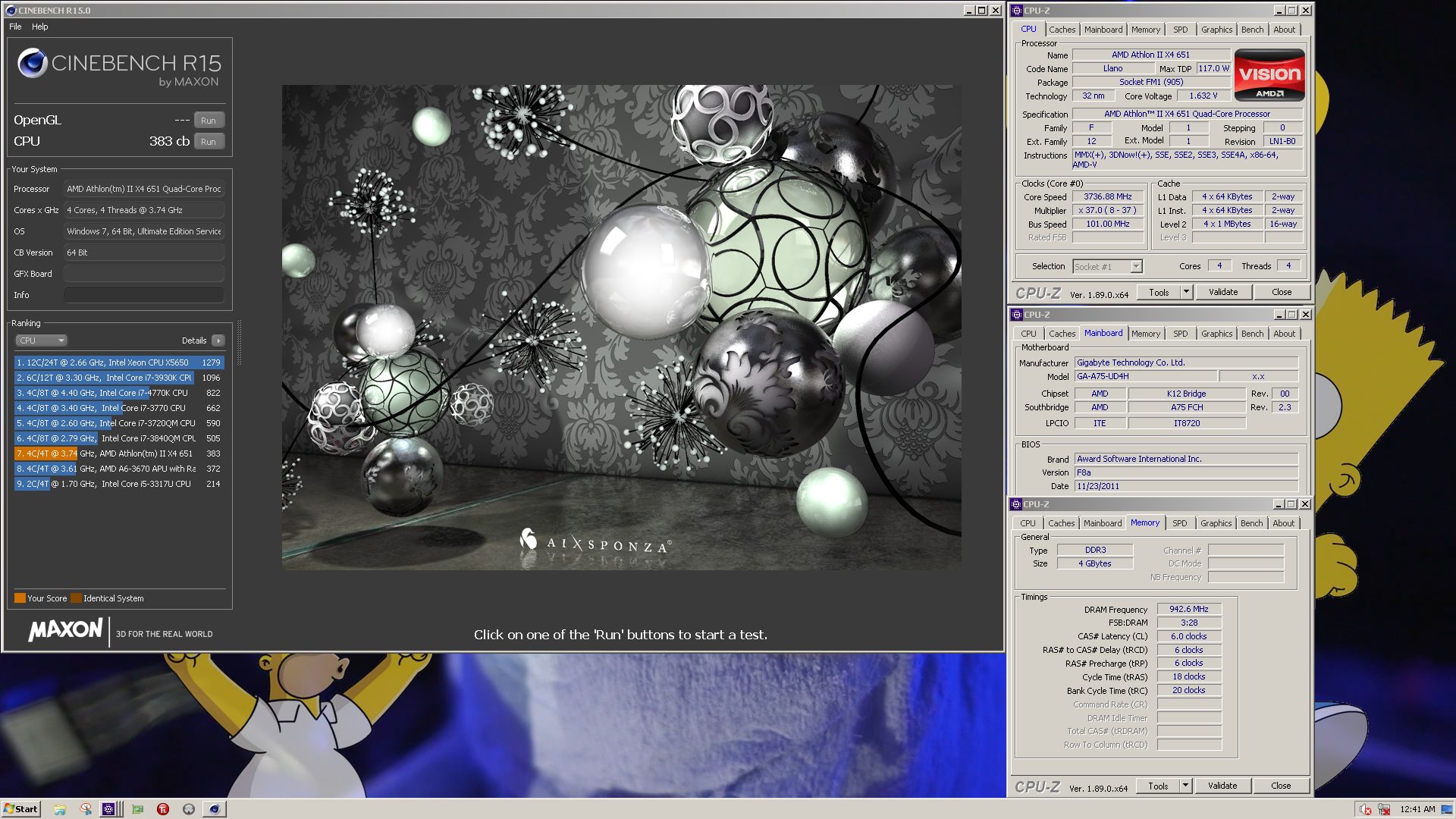1456x819 pixels.
Task: Click the Core Speed value 3736.88 MHz
Action: click(x=1107, y=196)
